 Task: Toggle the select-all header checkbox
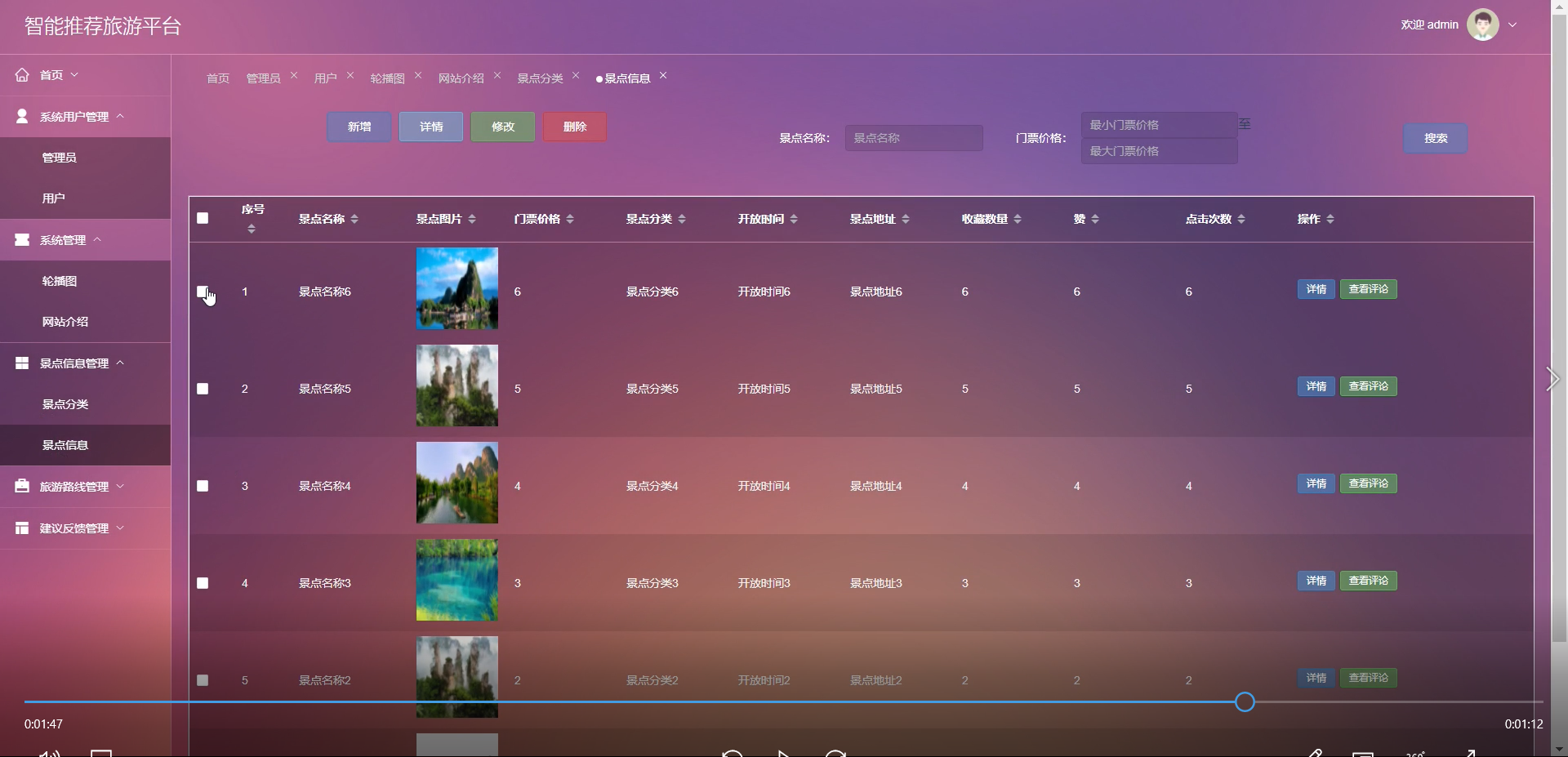tap(203, 218)
